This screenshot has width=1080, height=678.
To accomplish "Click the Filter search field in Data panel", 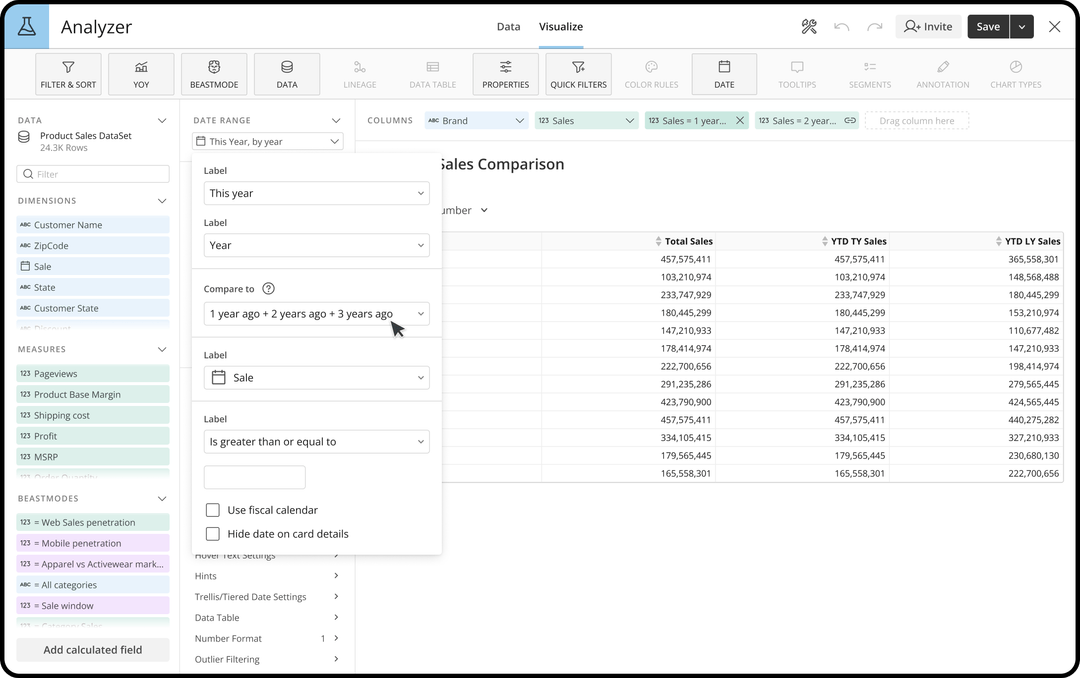I will tap(93, 174).
